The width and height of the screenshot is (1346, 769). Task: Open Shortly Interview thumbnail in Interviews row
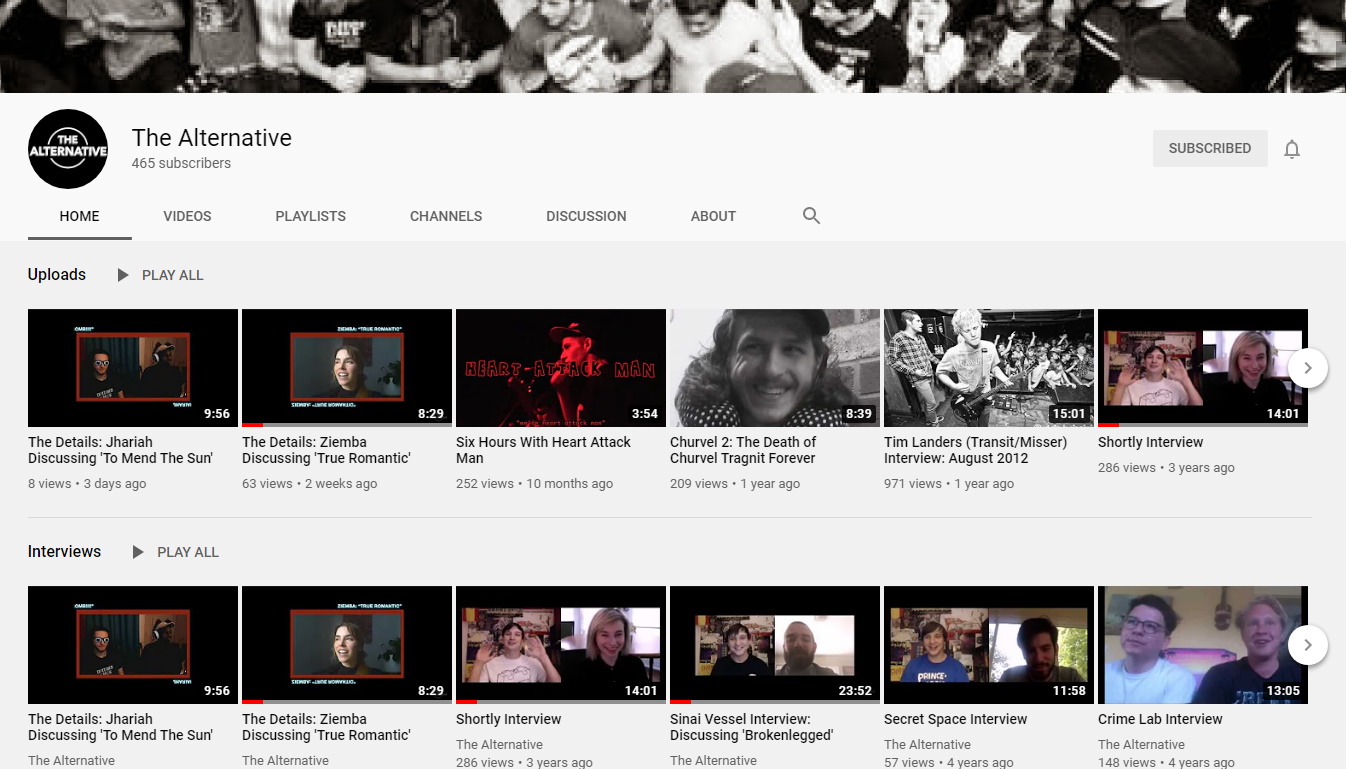pos(561,645)
